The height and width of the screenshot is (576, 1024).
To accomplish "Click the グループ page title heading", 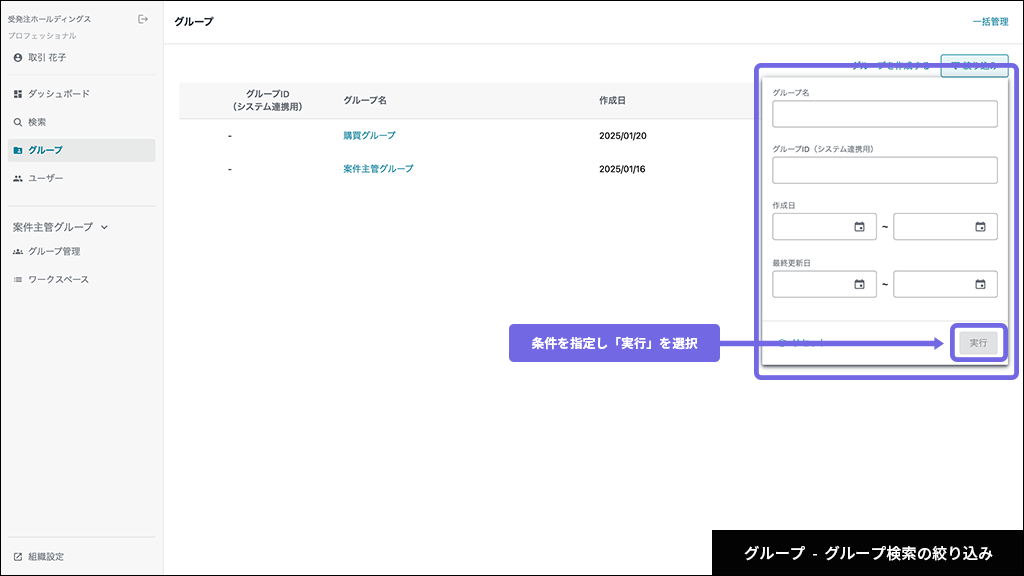I will (194, 22).
